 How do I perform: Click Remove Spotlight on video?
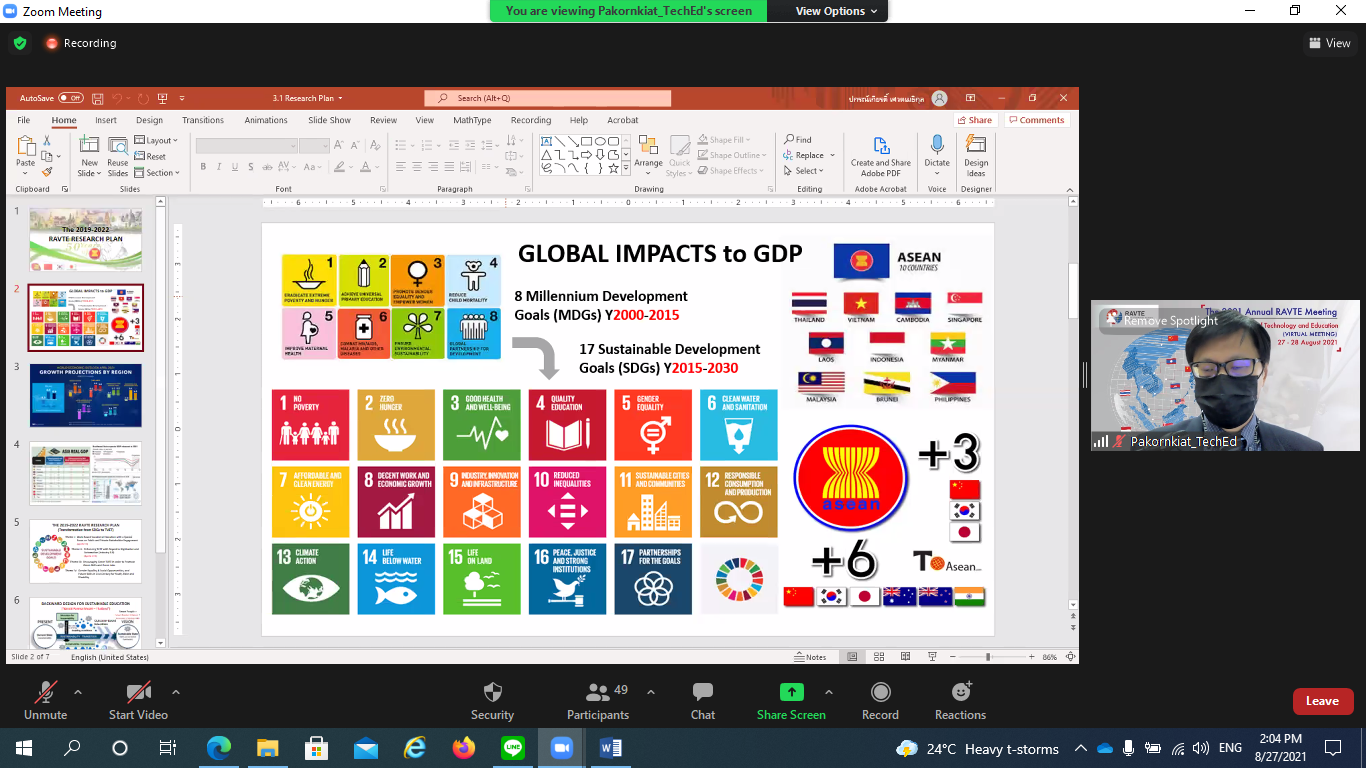click(x=1160, y=321)
